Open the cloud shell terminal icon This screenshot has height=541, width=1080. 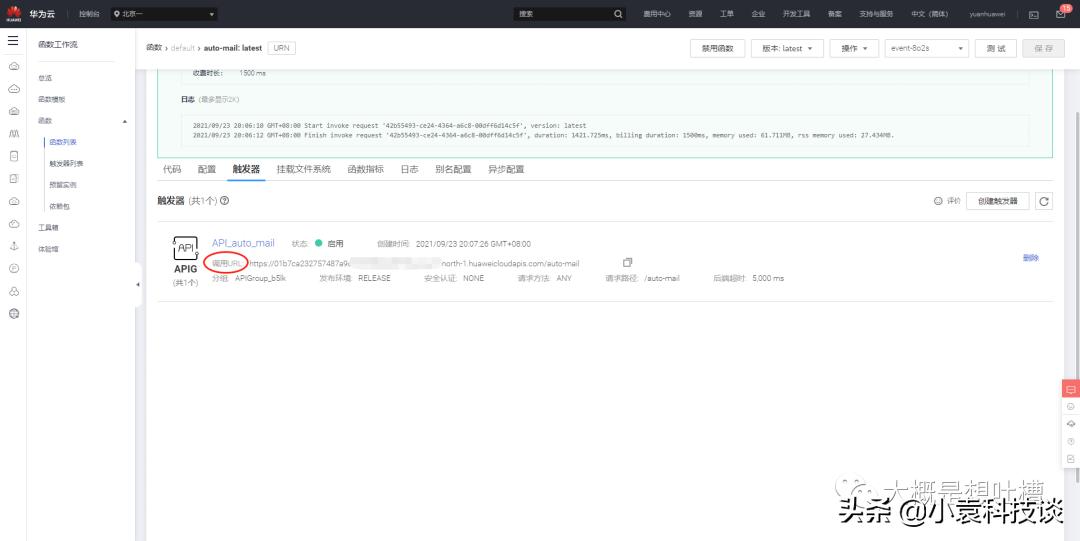(x=1033, y=14)
